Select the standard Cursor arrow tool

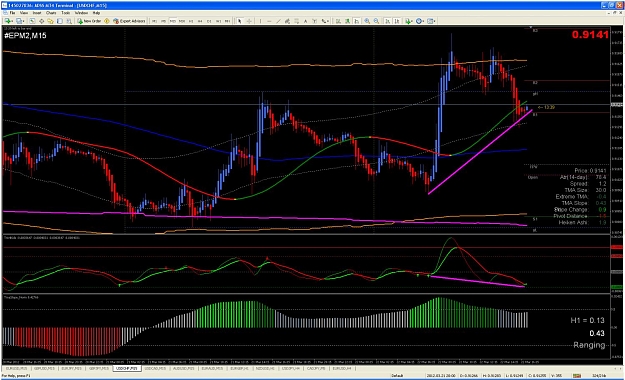240,21
